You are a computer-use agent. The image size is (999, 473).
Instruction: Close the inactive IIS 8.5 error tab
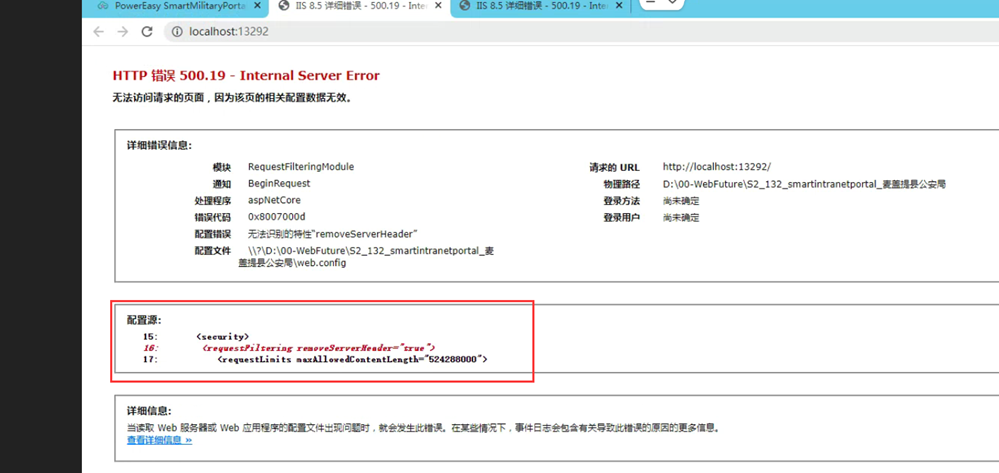(x=617, y=6)
